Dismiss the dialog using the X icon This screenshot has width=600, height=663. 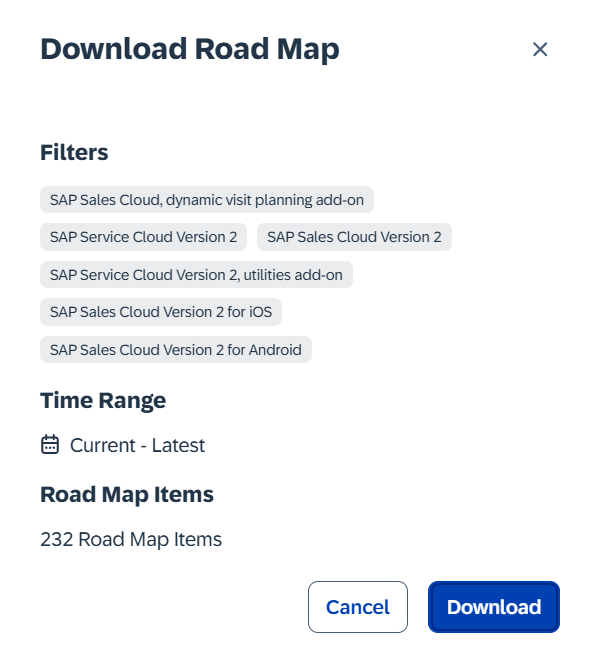tap(540, 49)
